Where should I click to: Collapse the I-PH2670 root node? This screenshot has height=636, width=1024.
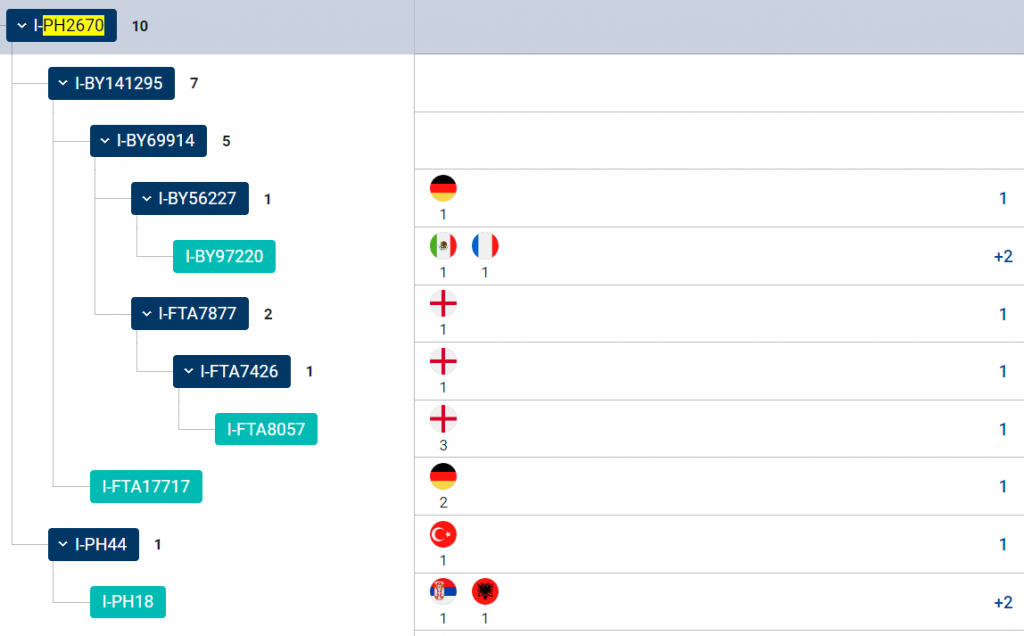point(22,26)
